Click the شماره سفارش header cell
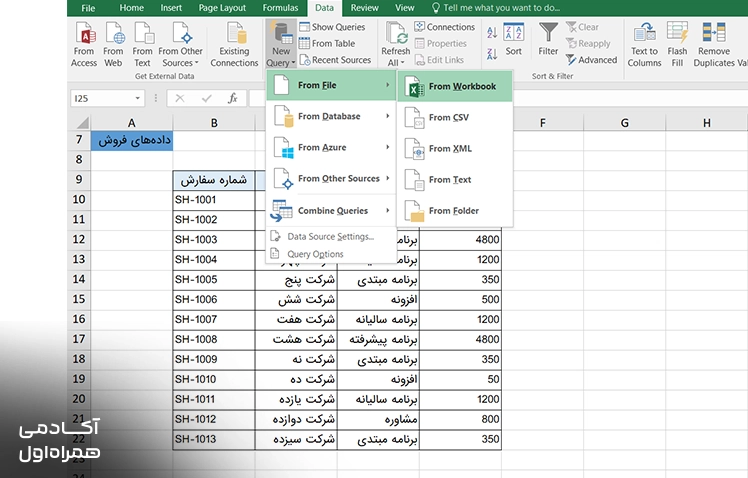Viewport: 748px width, 478px height. 214,180
